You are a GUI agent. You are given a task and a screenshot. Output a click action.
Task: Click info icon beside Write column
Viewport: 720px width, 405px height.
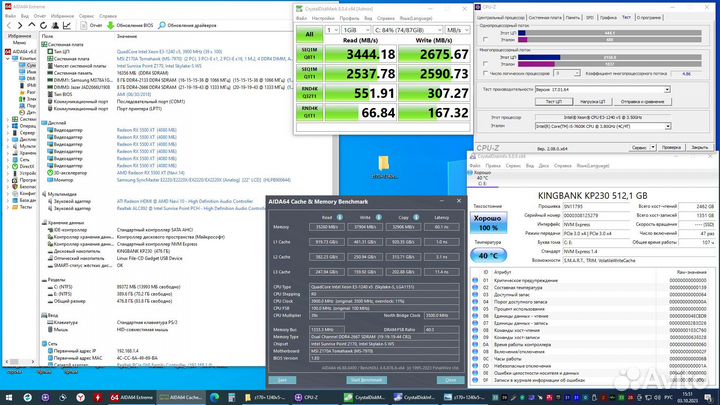tap(378, 217)
